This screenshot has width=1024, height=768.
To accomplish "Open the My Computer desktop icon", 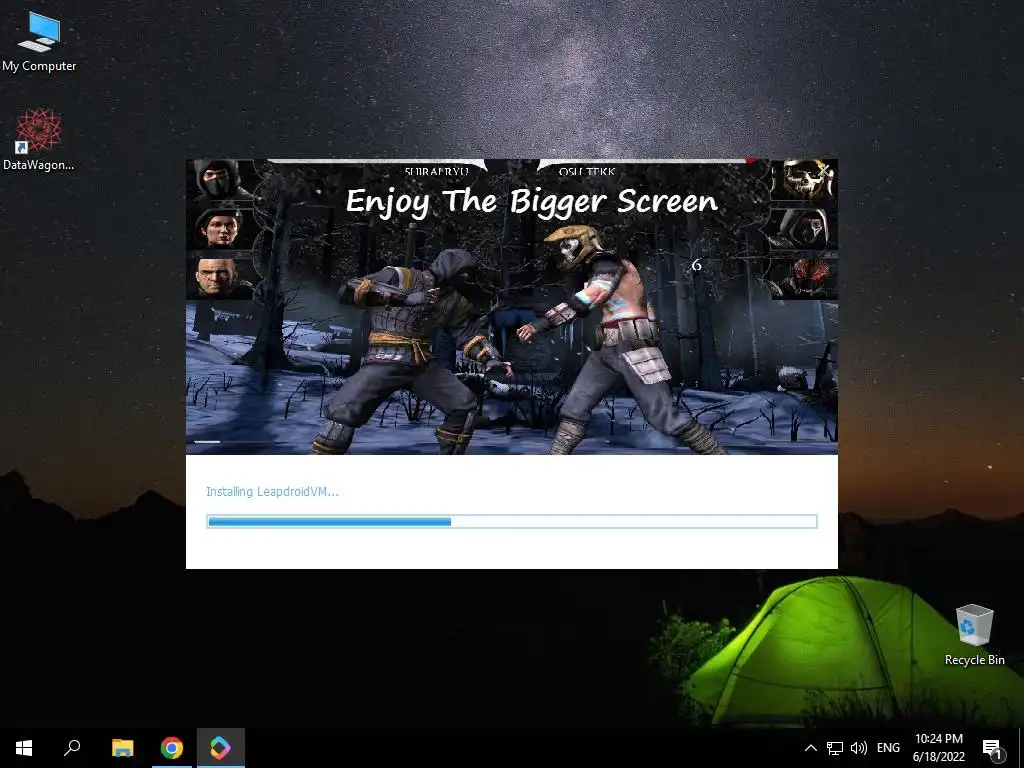I will [x=39, y=42].
